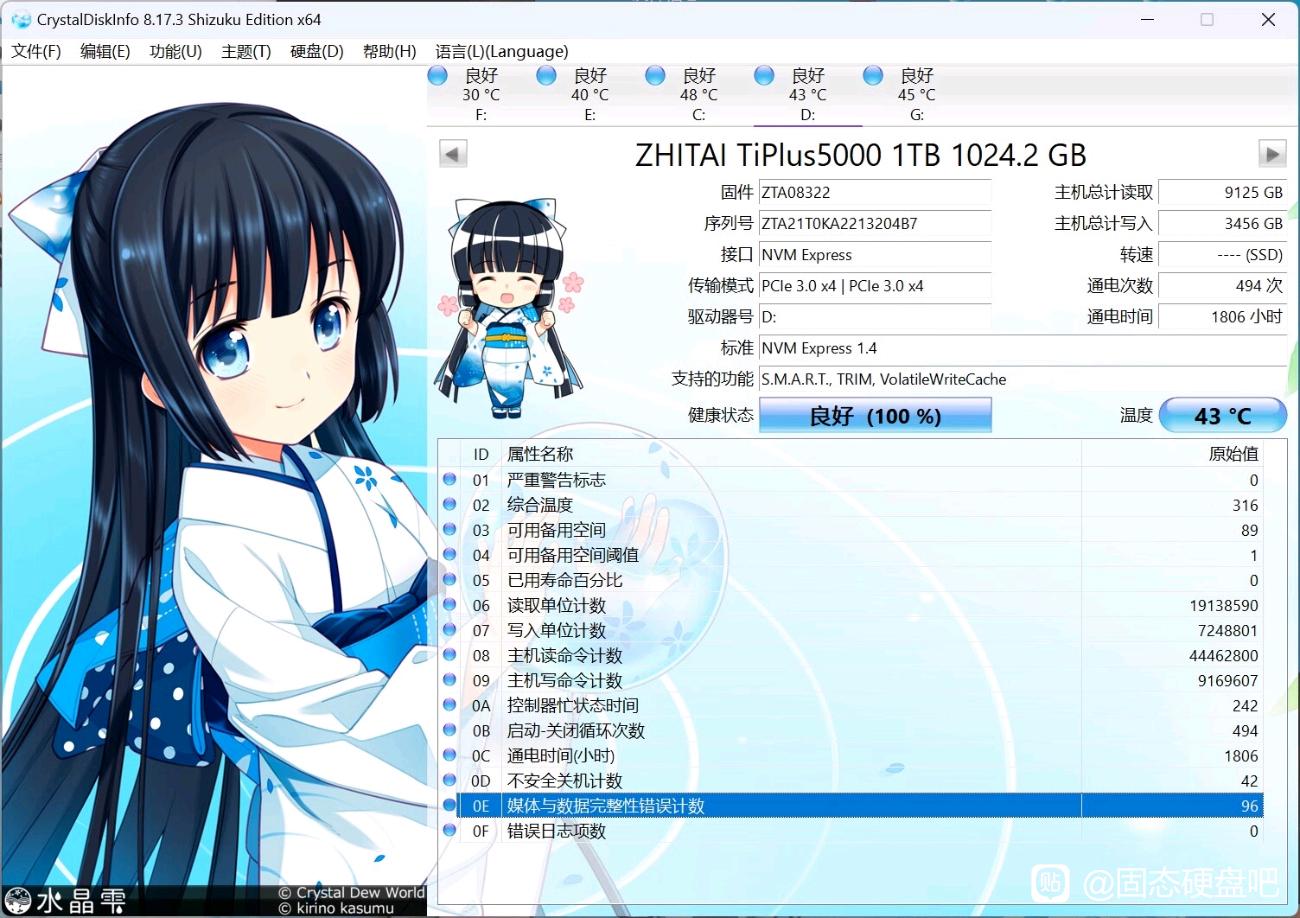Click the status orb for attribute 0C 通电时间(小时)

coord(450,755)
